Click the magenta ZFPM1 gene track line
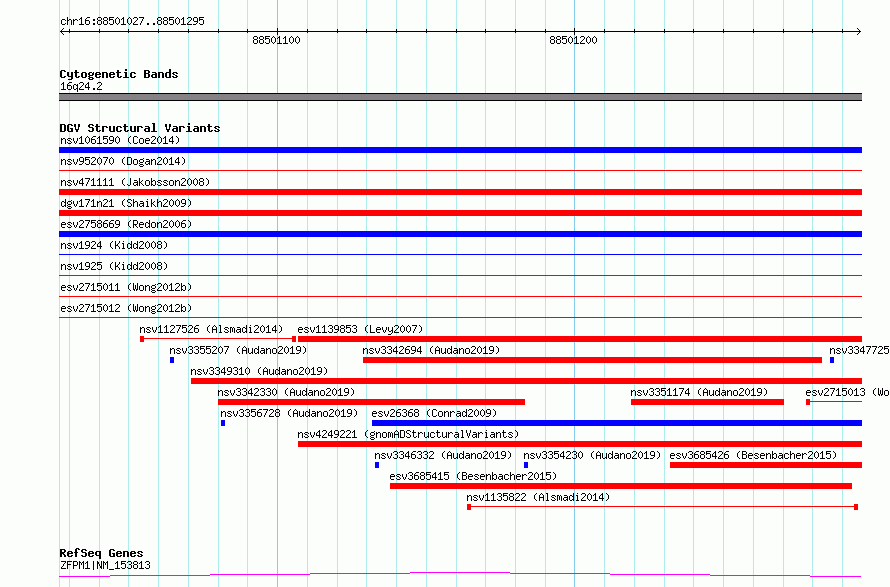890x587 pixels. pos(460,575)
